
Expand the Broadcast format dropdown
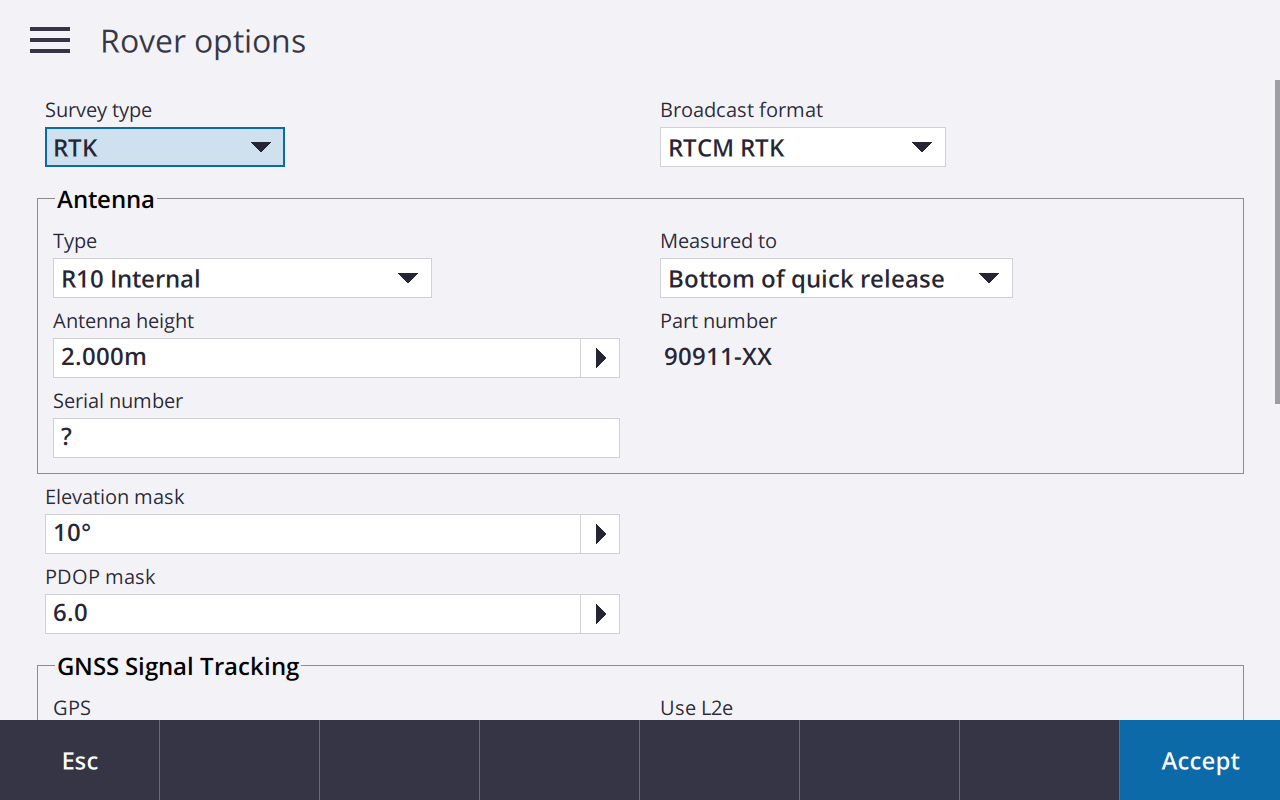tap(802, 148)
